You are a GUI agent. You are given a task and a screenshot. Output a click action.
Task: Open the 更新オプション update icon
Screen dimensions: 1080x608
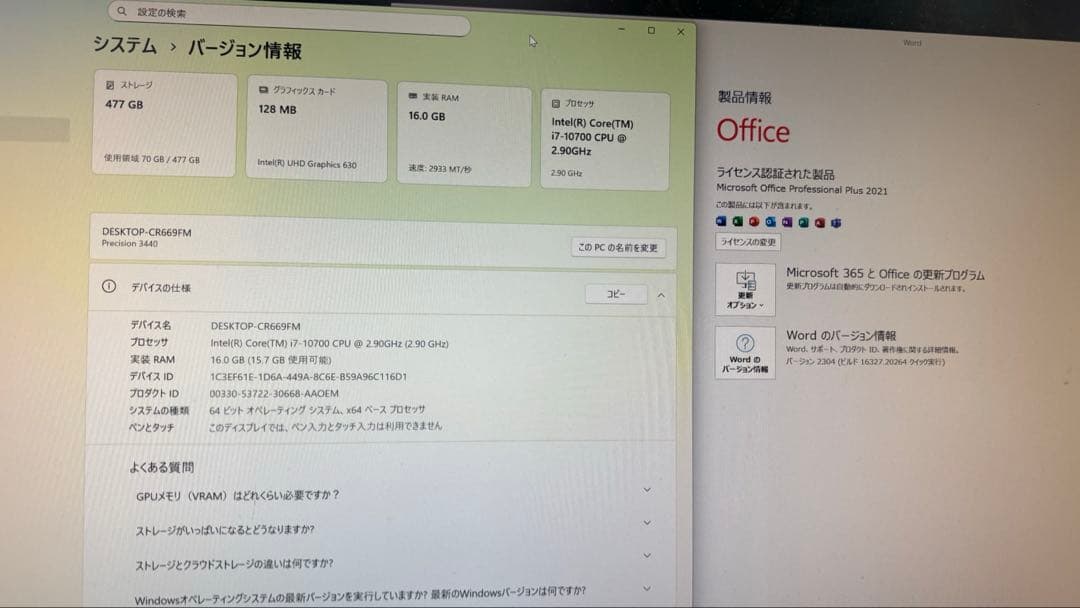click(x=745, y=289)
